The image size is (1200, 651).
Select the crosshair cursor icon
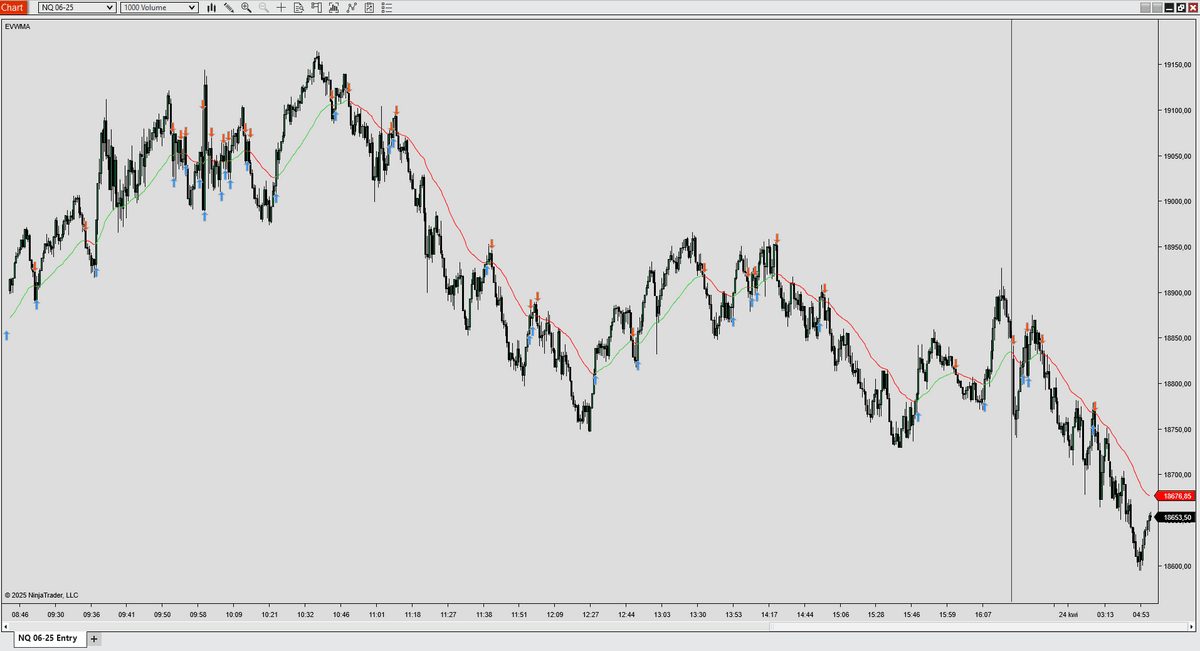(281, 8)
